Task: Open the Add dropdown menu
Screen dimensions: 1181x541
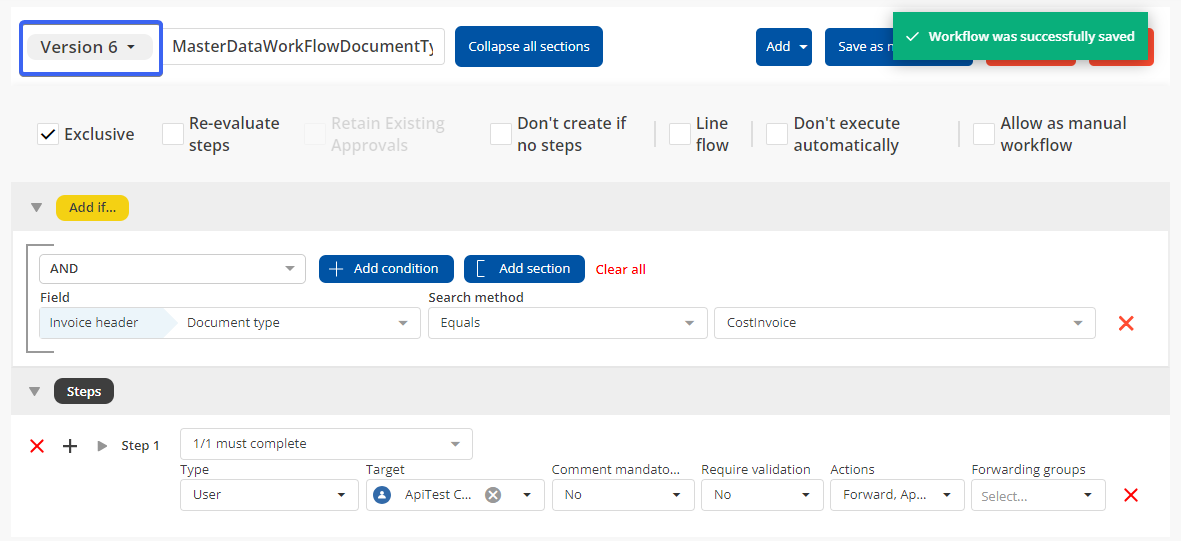Action: click(x=783, y=47)
